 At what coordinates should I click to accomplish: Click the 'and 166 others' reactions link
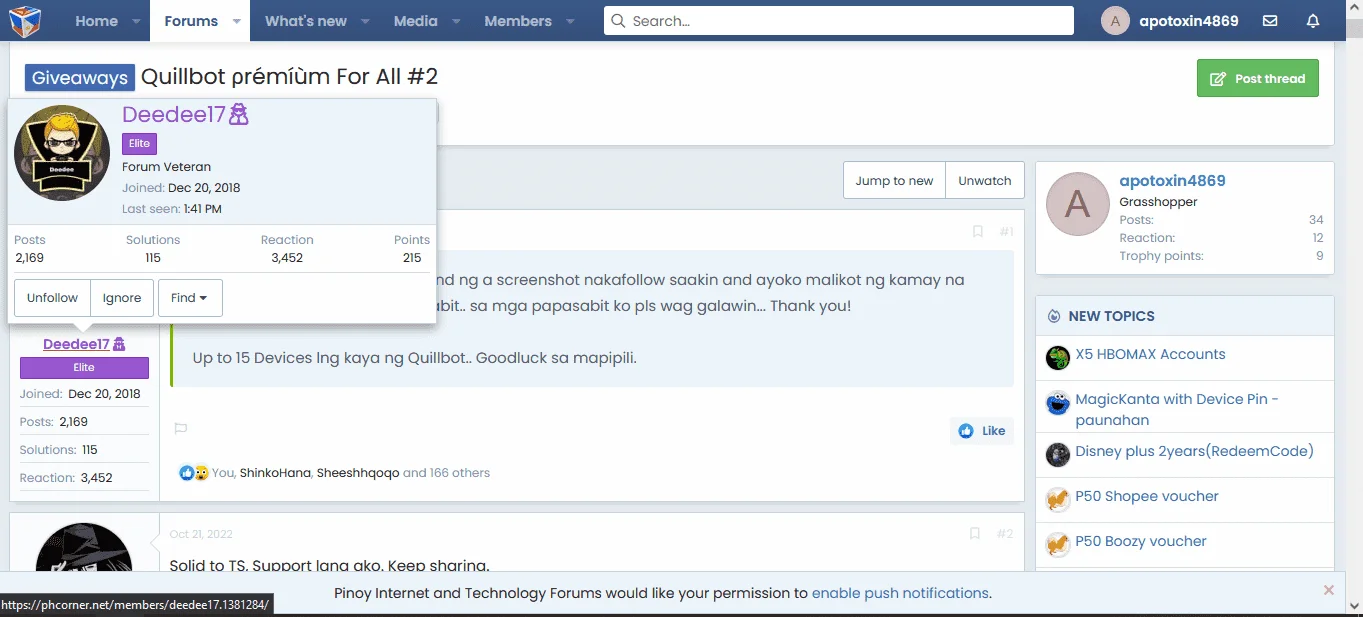point(446,473)
